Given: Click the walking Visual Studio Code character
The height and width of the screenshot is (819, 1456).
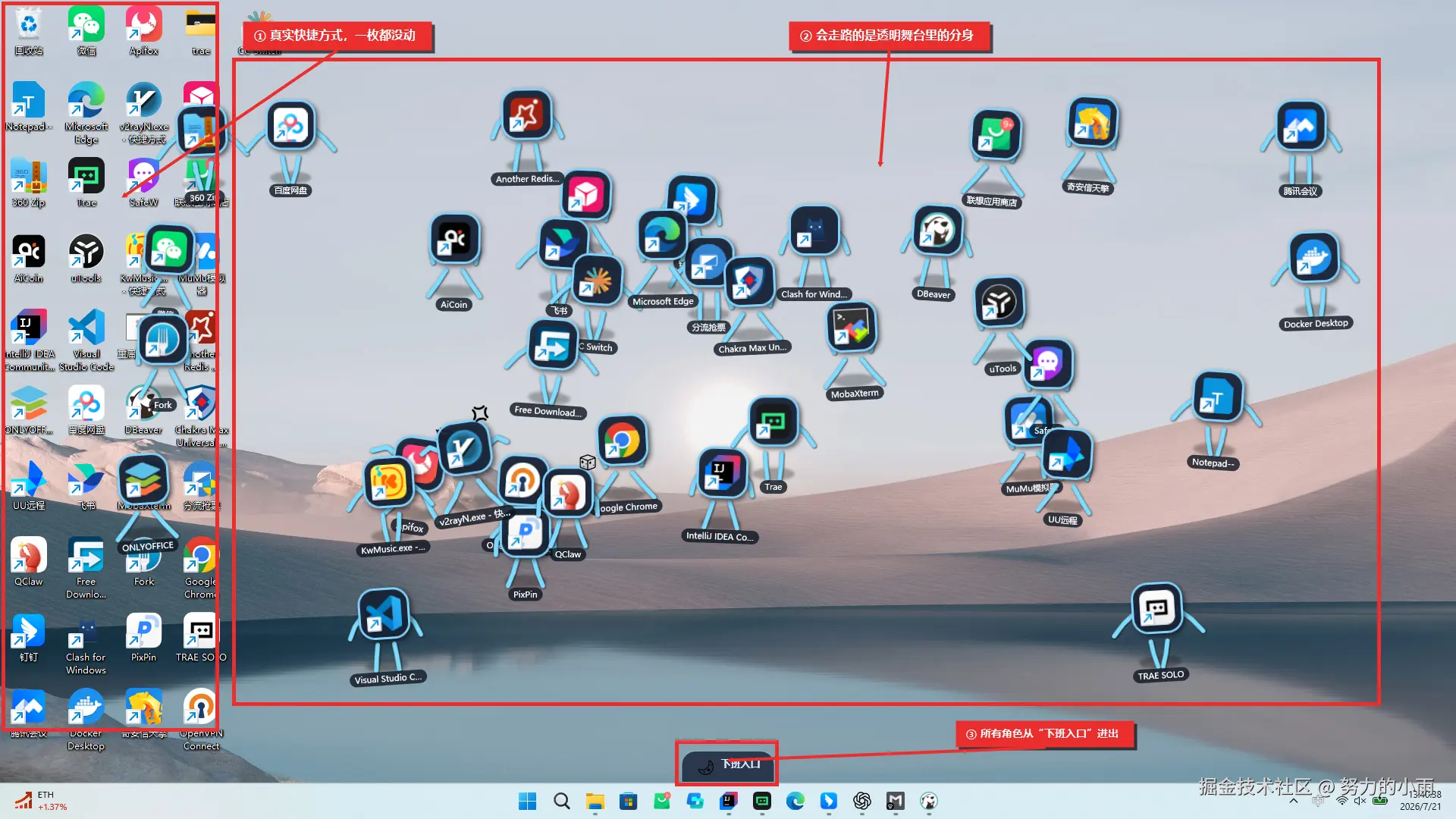Looking at the screenshot, I should pos(384,614).
